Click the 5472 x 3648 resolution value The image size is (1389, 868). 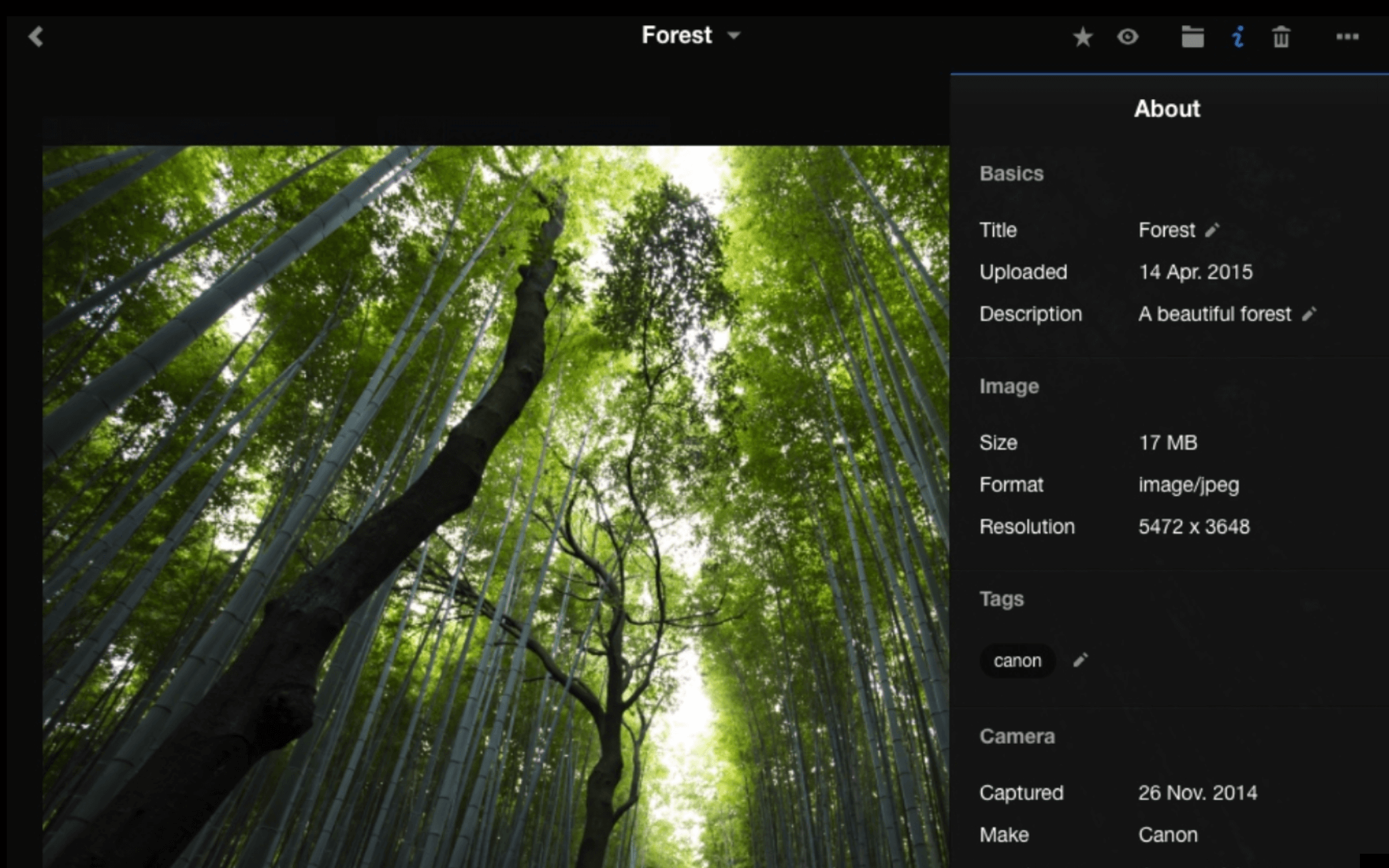[x=1194, y=526]
